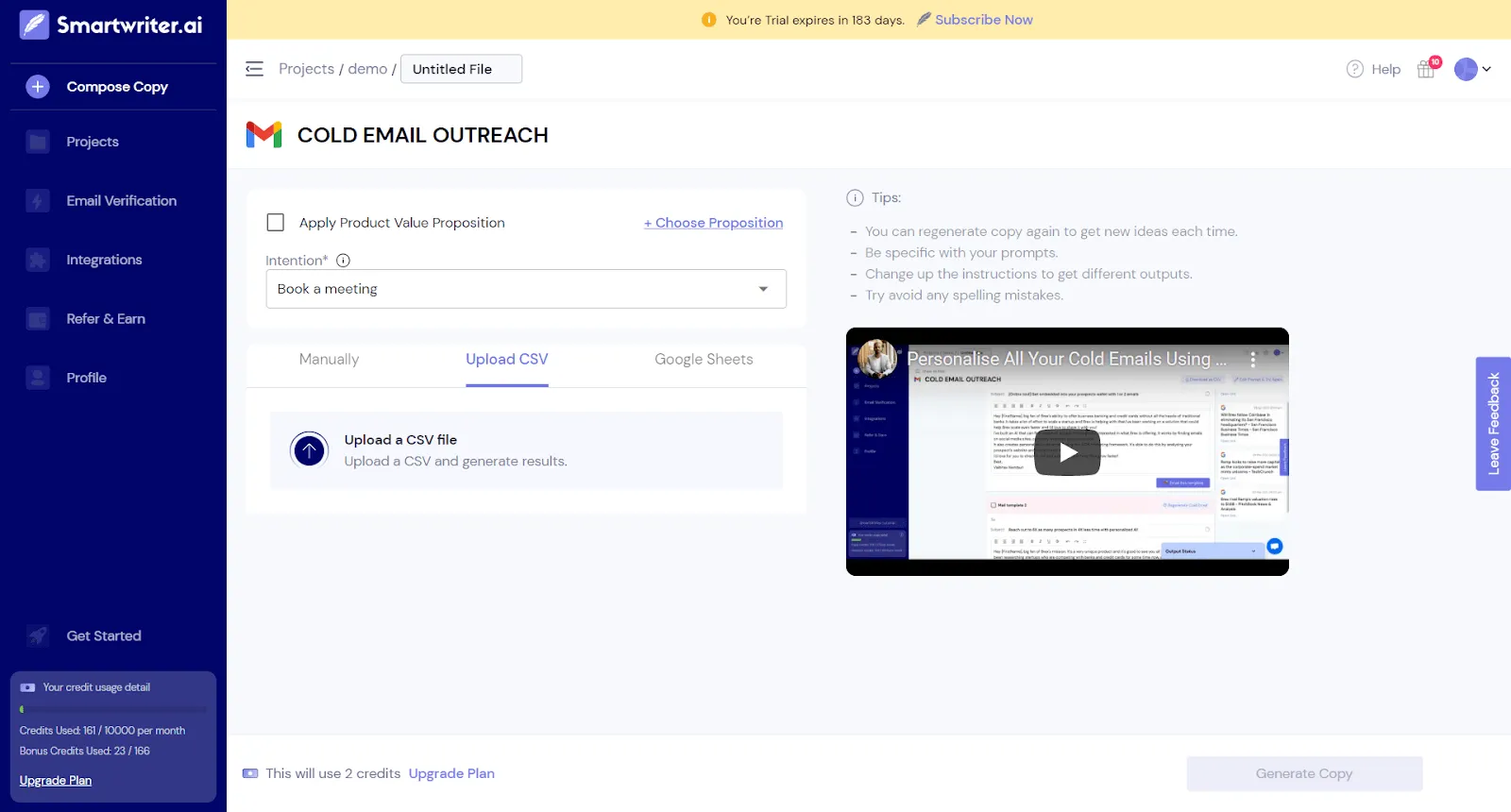Click the credit usage card icon
The height and width of the screenshot is (812, 1511).
coord(27,687)
